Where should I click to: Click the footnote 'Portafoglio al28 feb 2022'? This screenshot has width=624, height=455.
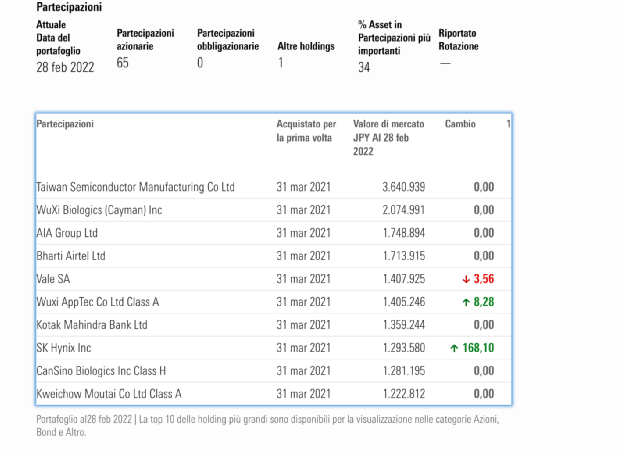click(x=84, y=420)
